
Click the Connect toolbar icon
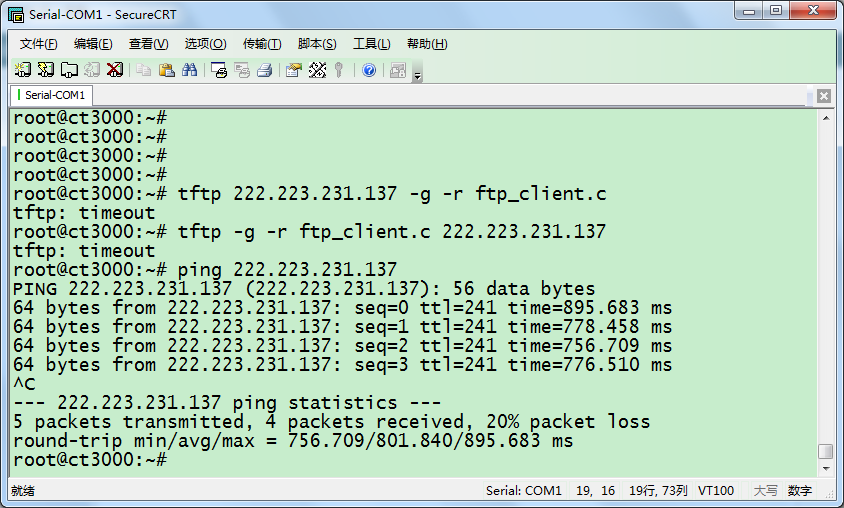[x=23, y=70]
